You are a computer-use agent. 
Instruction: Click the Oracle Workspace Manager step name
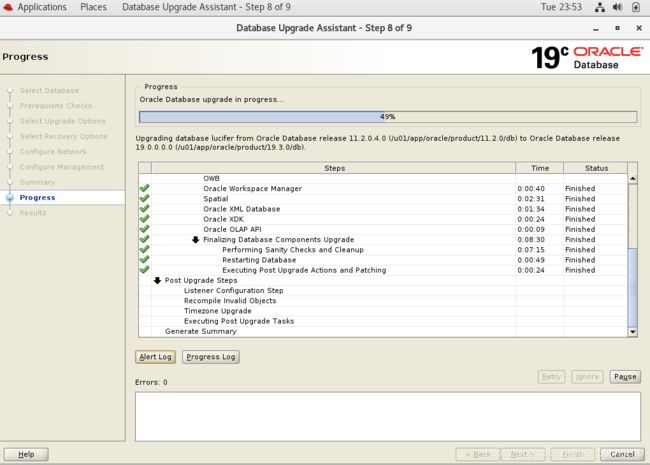coord(252,189)
